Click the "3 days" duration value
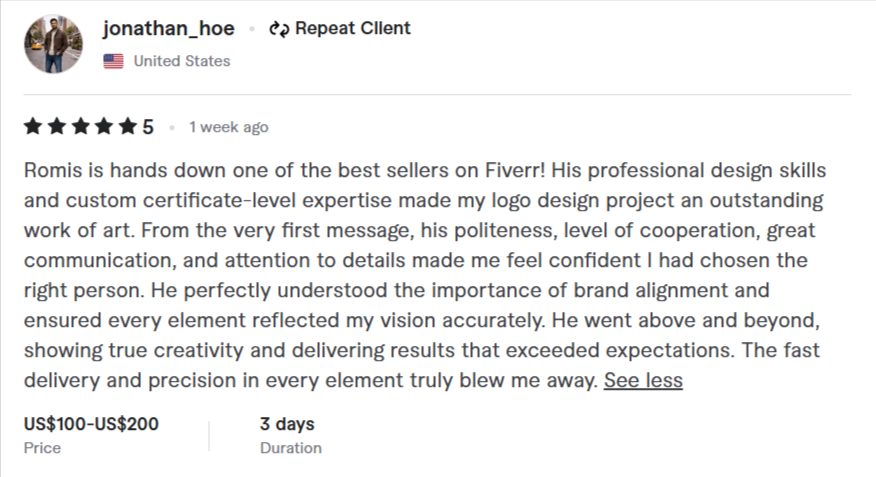Viewport: 876px width, 477px height. coord(287,424)
